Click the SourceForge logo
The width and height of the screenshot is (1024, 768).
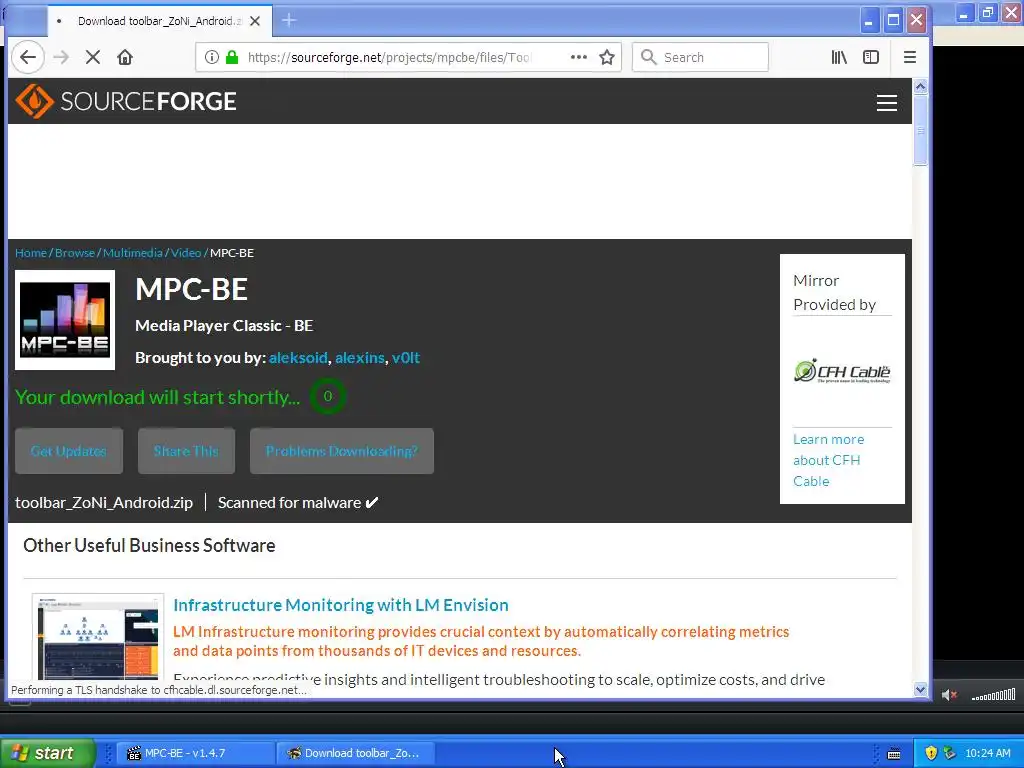click(x=125, y=101)
